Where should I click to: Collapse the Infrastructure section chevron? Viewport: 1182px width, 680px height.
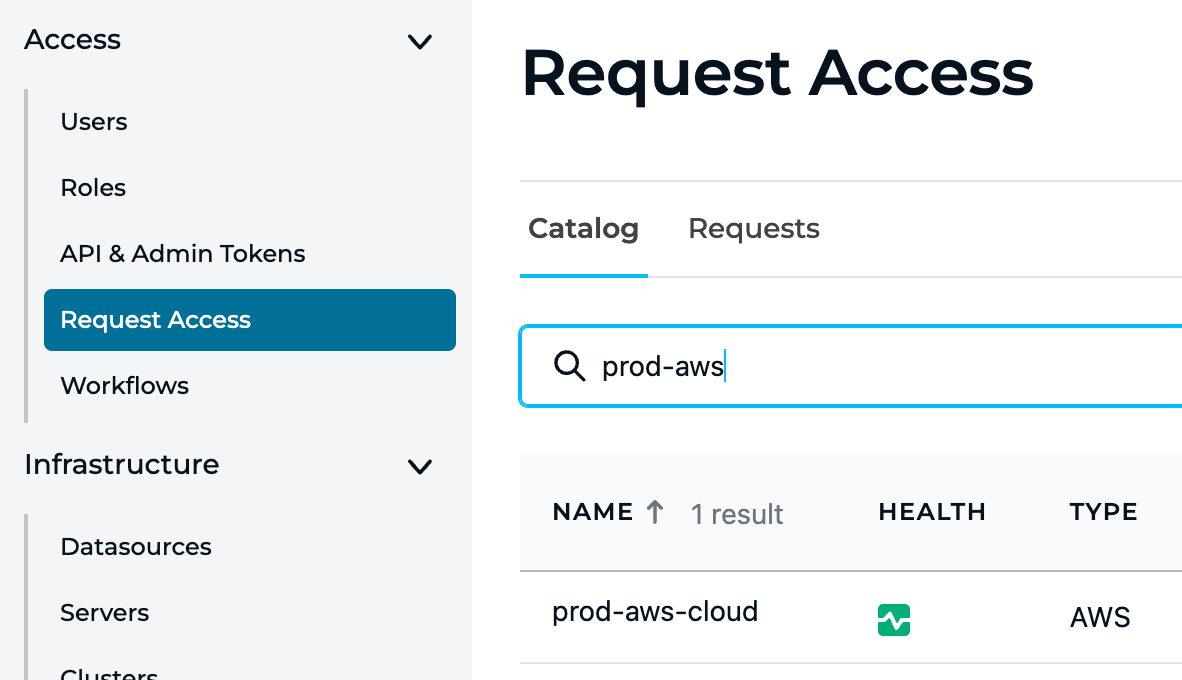420,466
